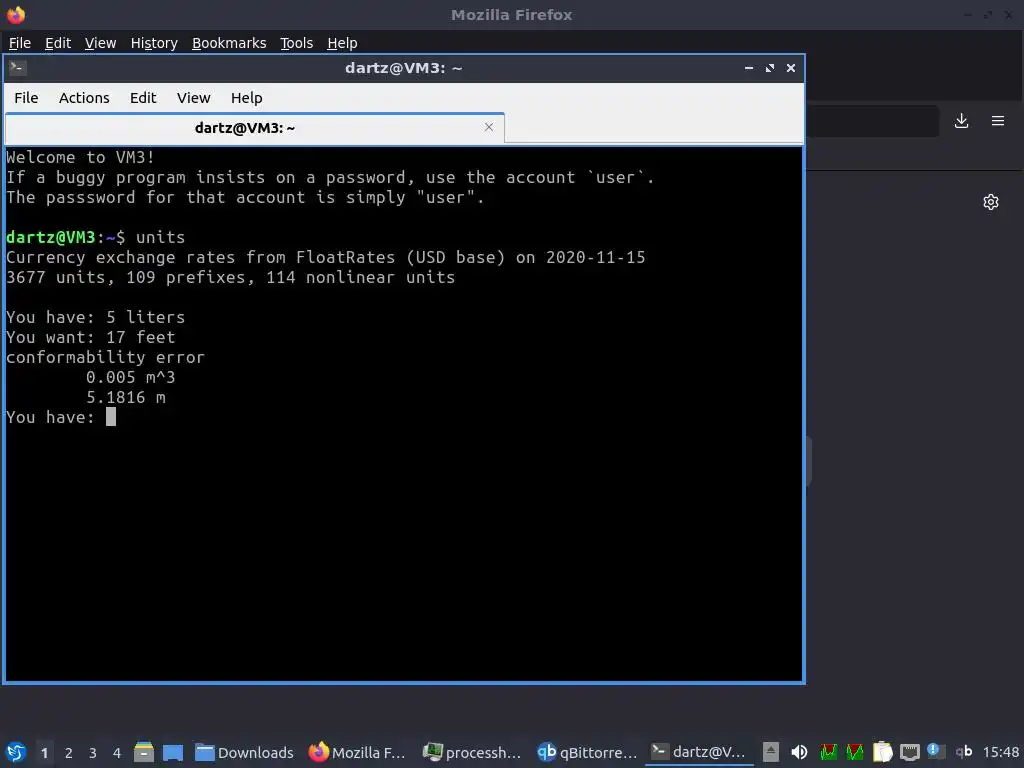Image resolution: width=1024 pixels, height=768 pixels.
Task: Open the View menu in the terminal window
Action: click(193, 98)
